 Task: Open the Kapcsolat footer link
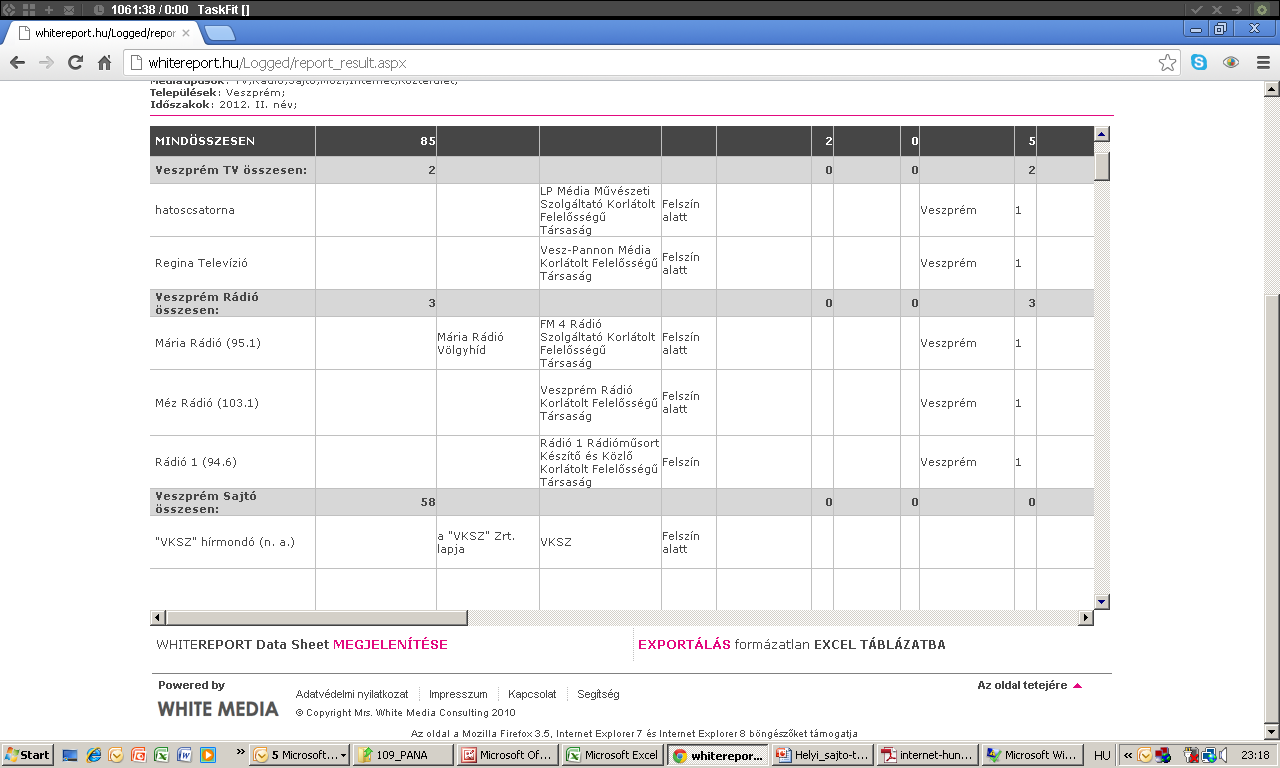tap(532, 694)
